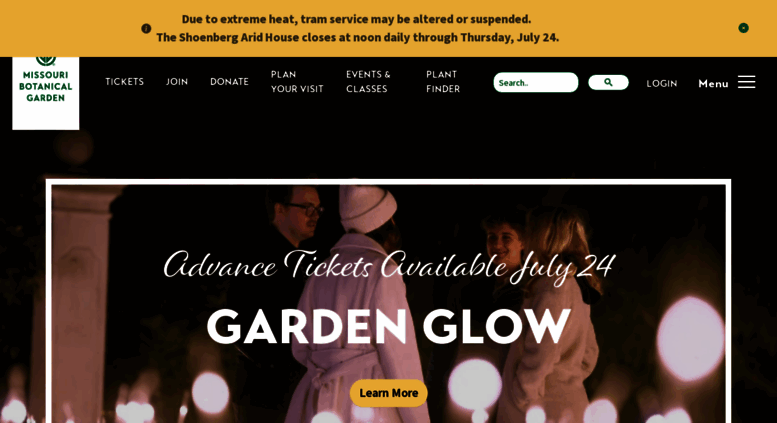Expand the Menu label
The width and height of the screenshot is (777, 423).
[713, 83]
